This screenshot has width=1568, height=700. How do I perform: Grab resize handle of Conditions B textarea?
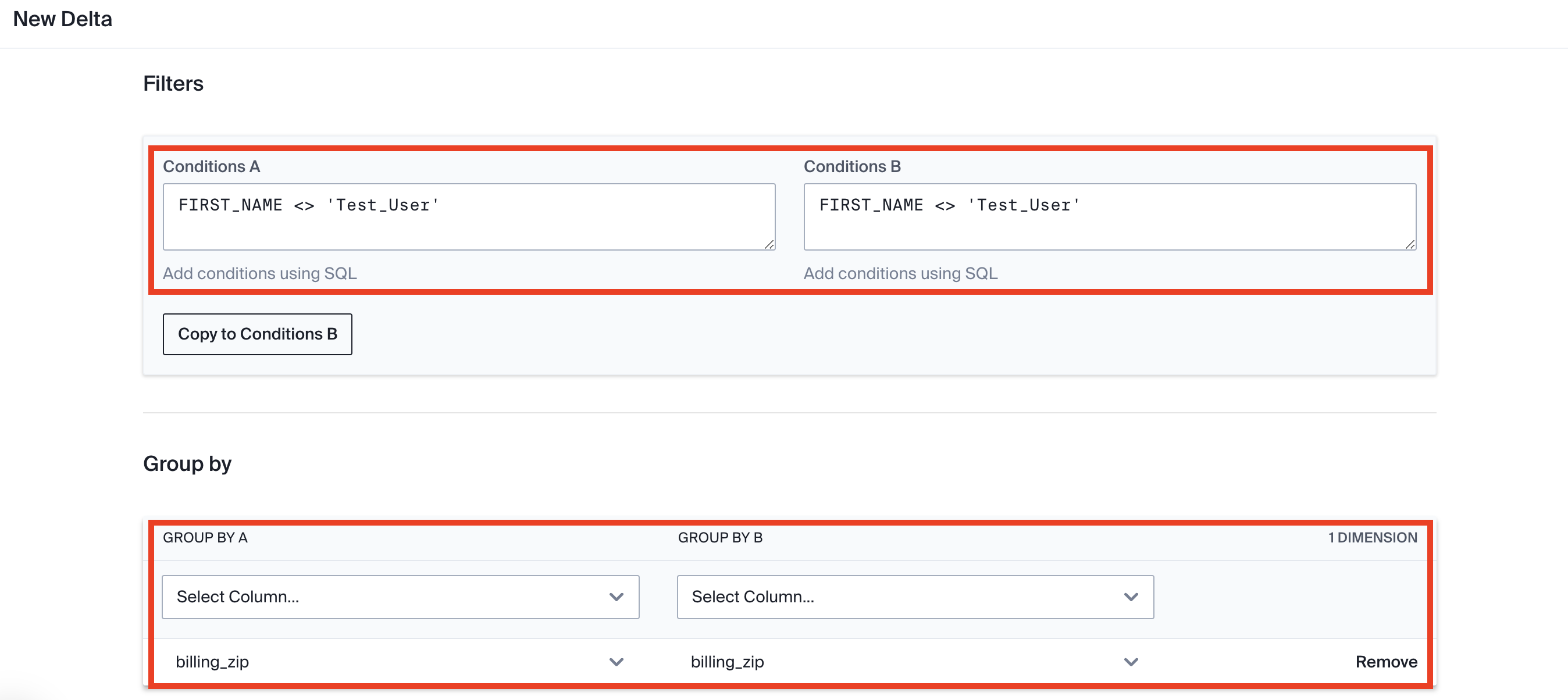[1410, 245]
